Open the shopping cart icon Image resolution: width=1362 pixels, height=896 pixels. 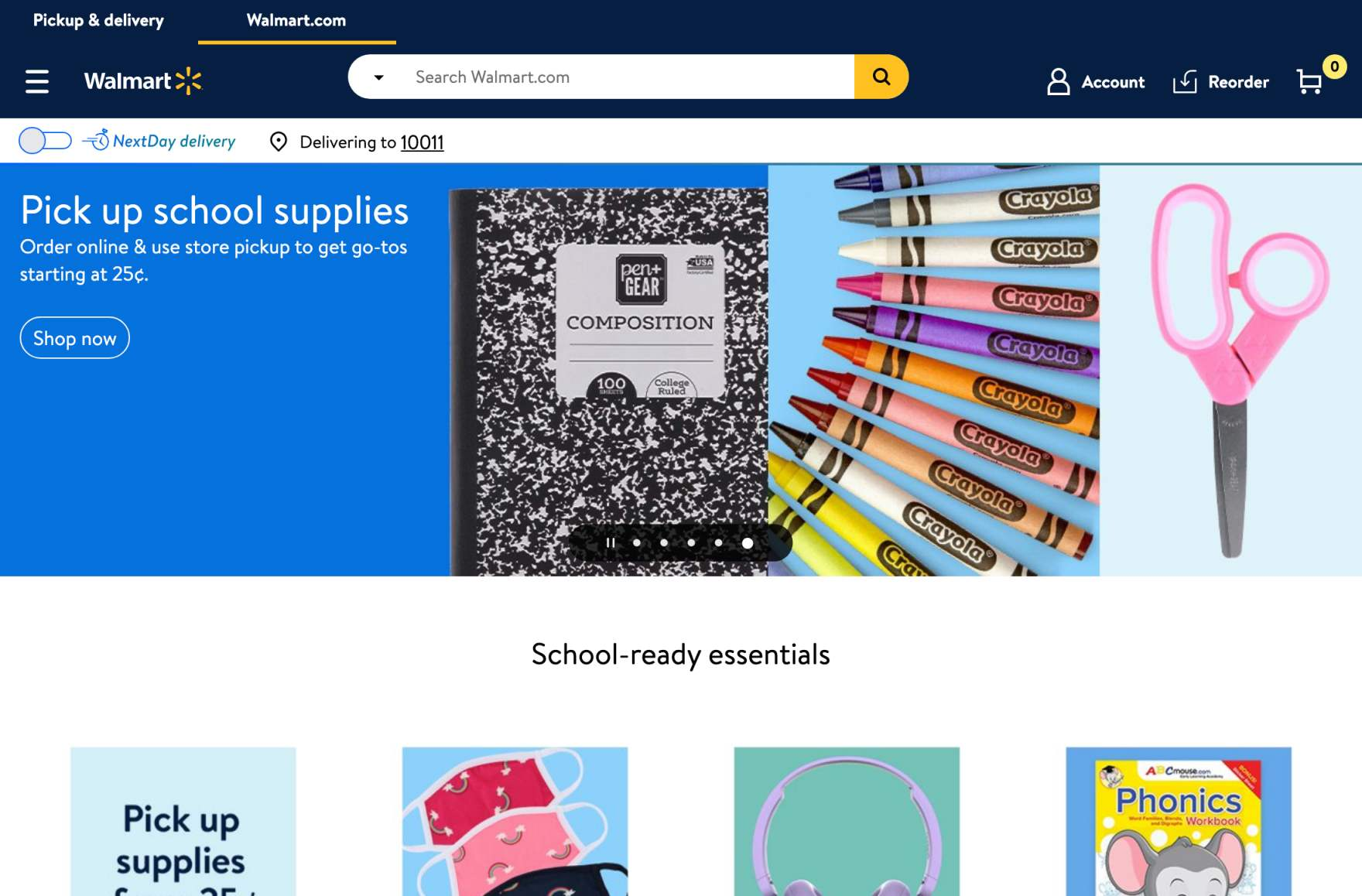(x=1309, y=81)
